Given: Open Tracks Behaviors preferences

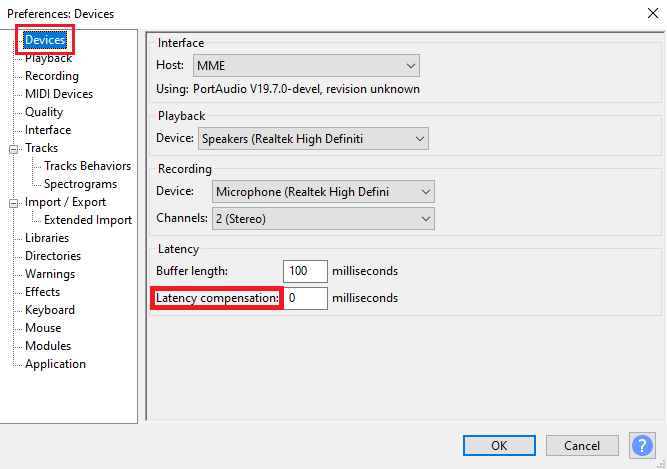Looking at the screenshot, I should point(87,166).
